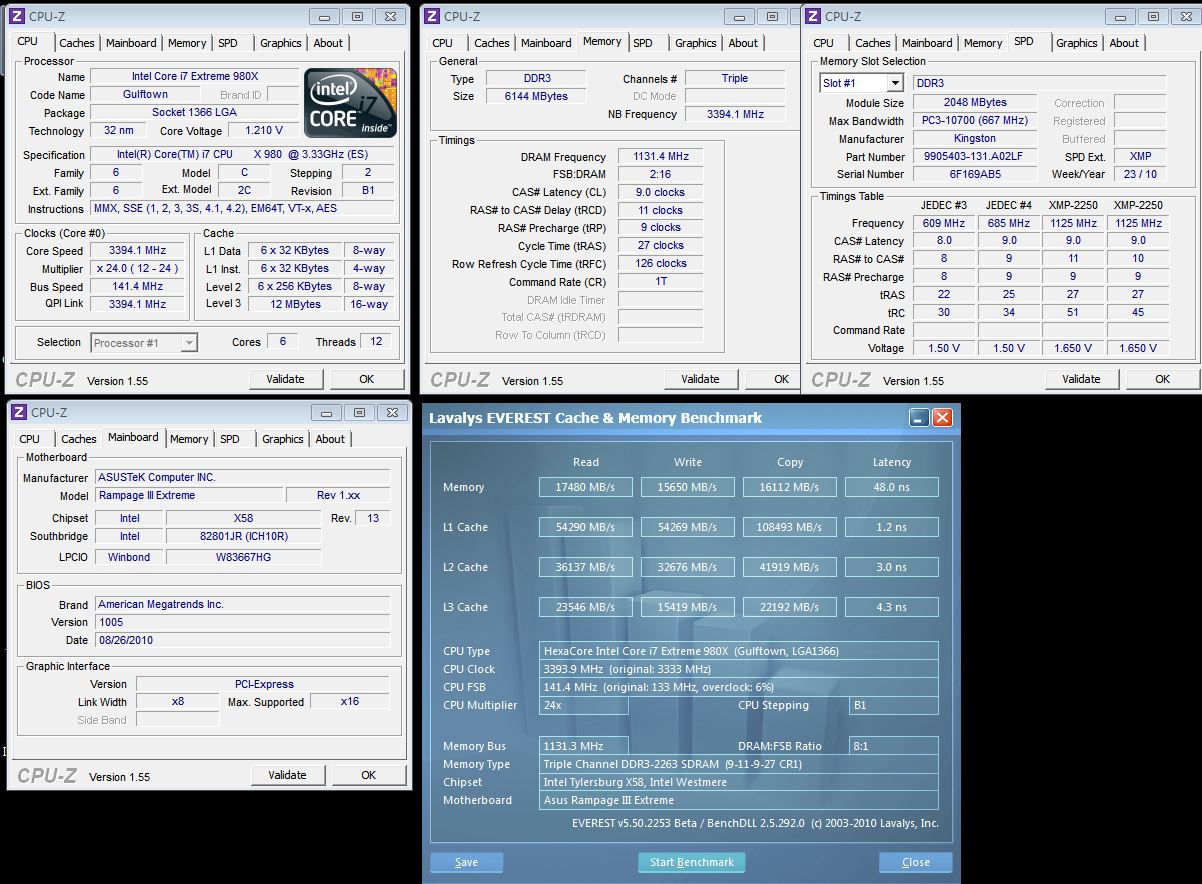Open Caches tab in the CPU-Z motherboard window
This screenshot has width=1202, height=884.
pyautogui.click(x=79, y=439)
